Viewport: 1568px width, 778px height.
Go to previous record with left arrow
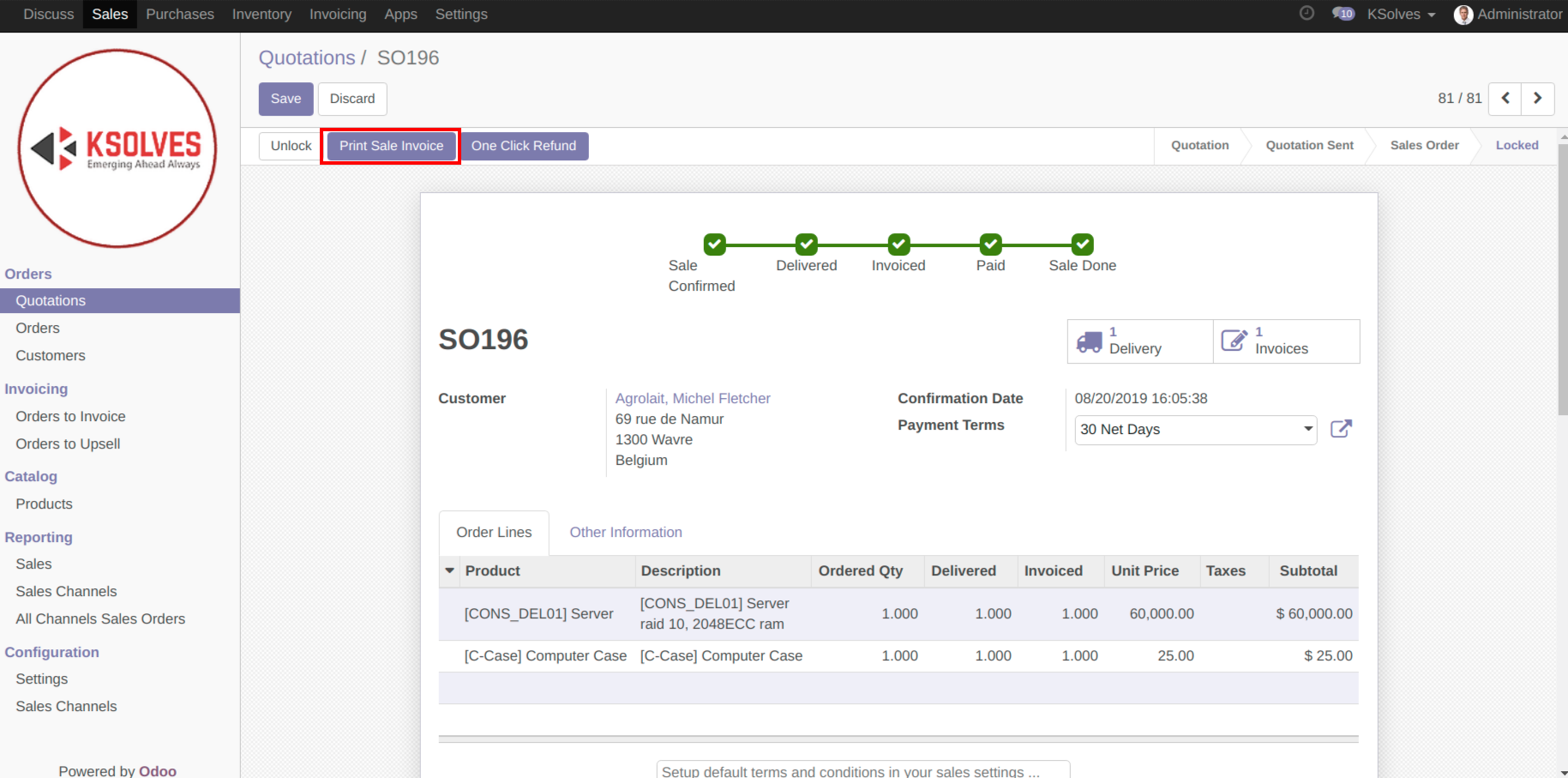(1505, 99)
